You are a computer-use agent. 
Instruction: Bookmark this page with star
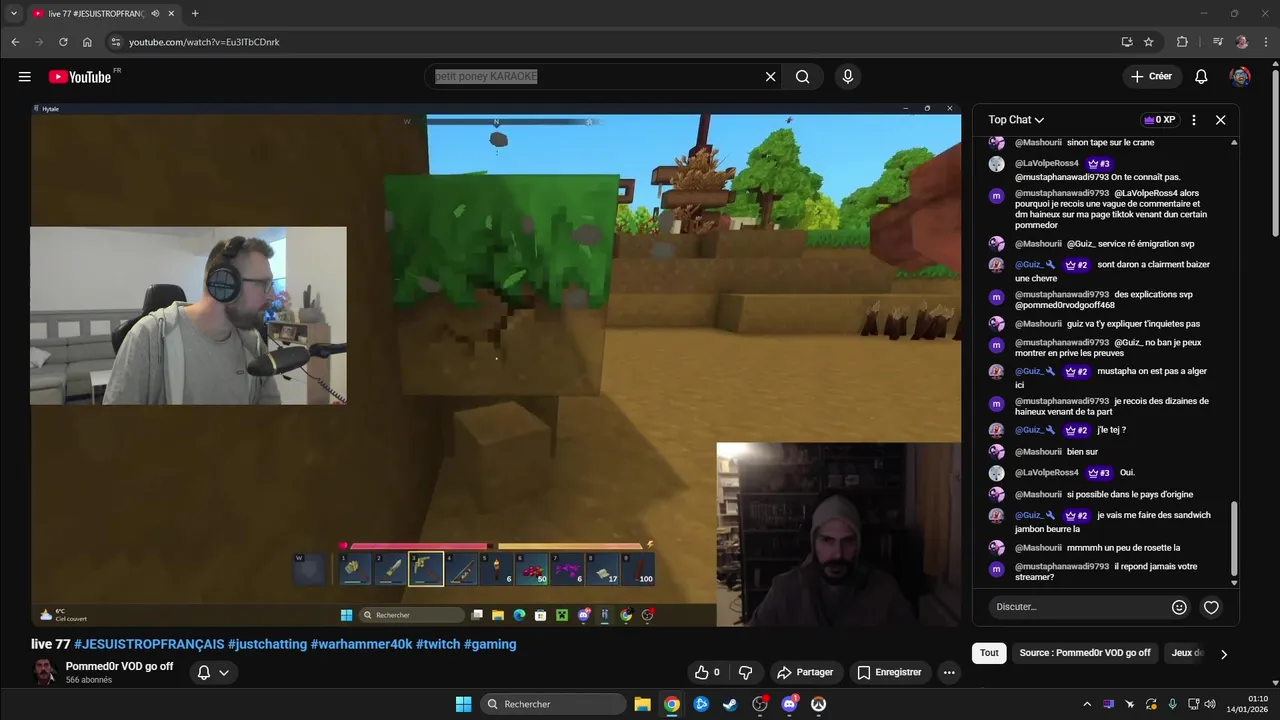(1149, 42)
